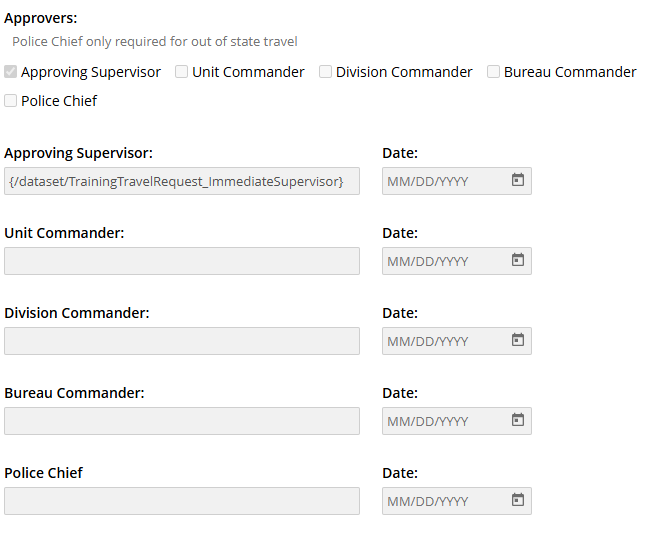Screen dimensions: 647x537
Task: Open calendar icon for Approving Supervisor date
Action: (x=518, y=180)
